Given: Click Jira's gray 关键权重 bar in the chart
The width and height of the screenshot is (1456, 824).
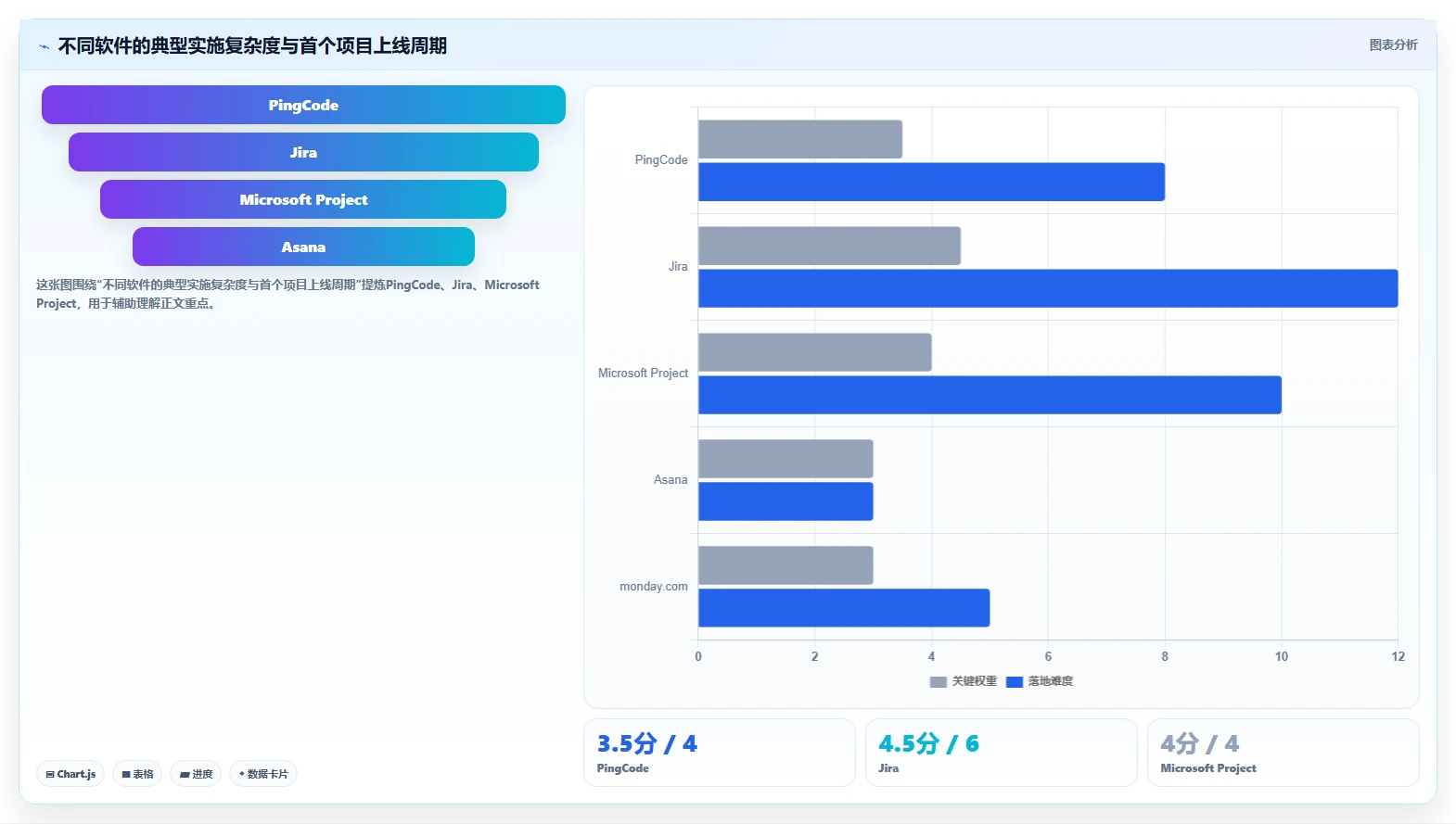Looking at the screenshot, I should click(x=829, y=246).
